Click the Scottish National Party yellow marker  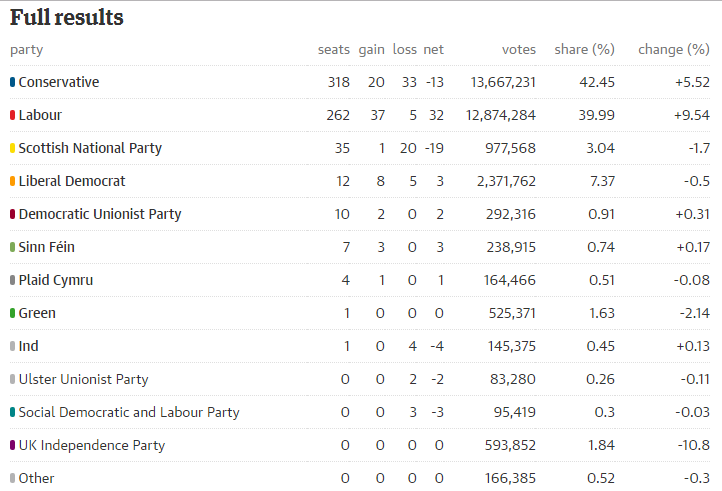coord(12,148)
